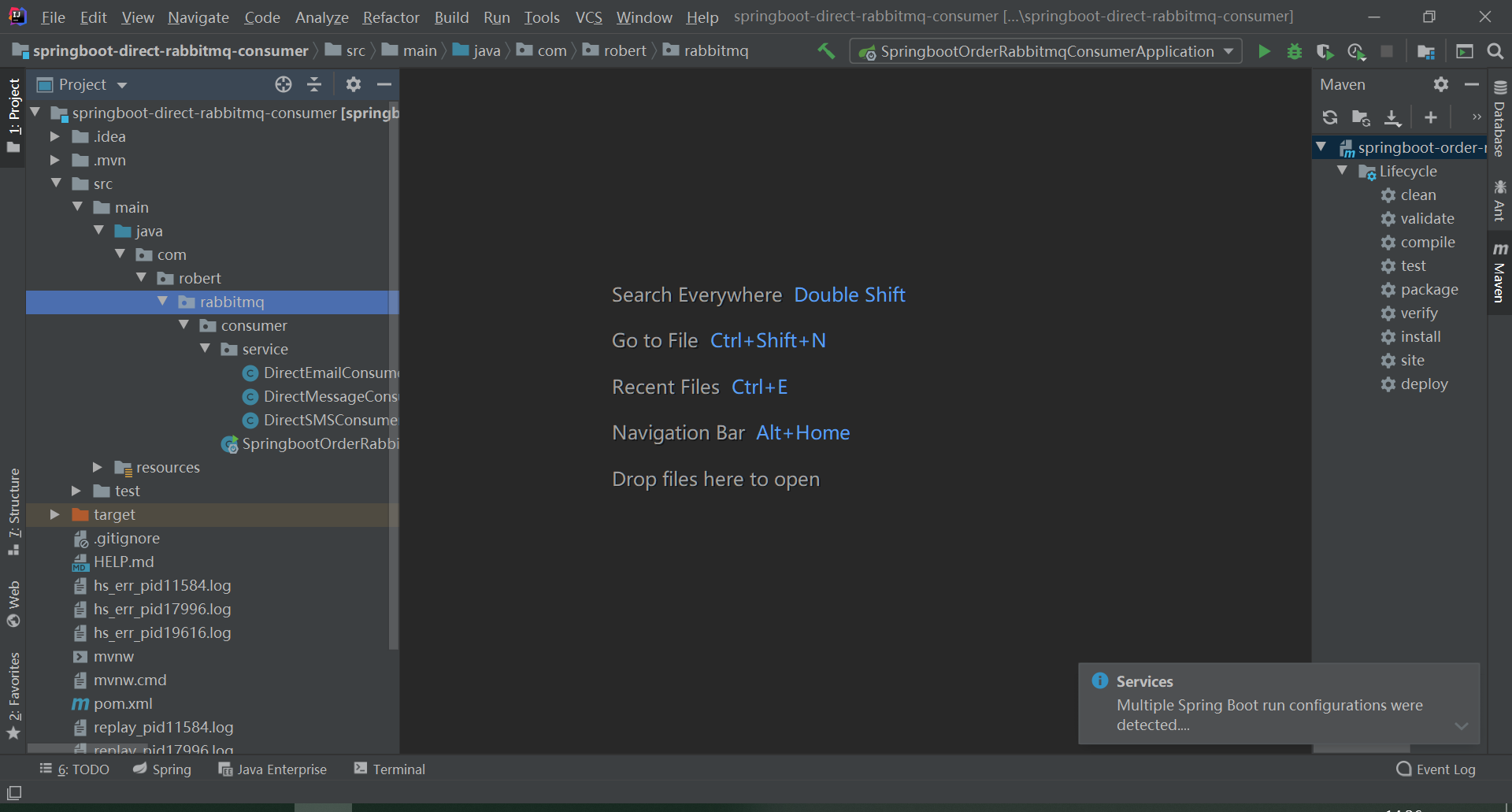Image resolution: width=1512 pixels, height=812 pixels.
Task: Start debugging with the bug icon
Action: (1294, 51)
